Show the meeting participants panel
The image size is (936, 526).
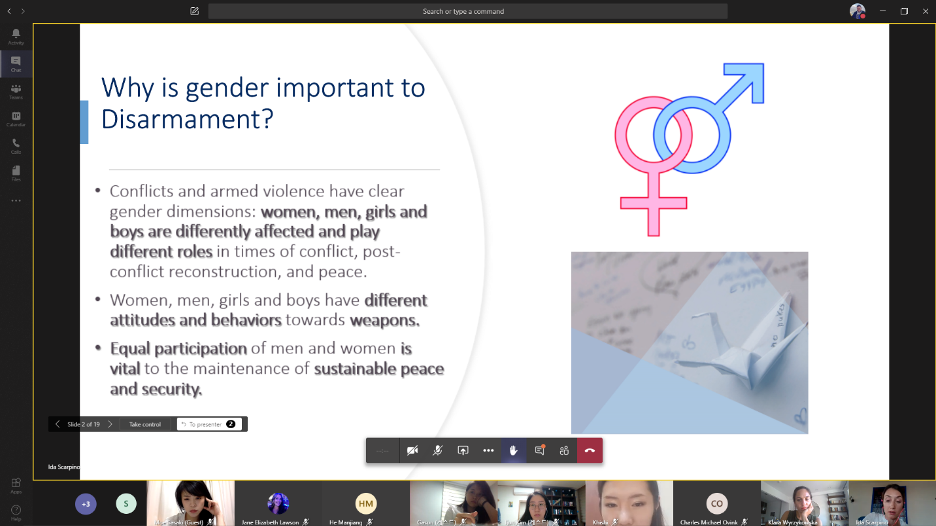point(564,450)
